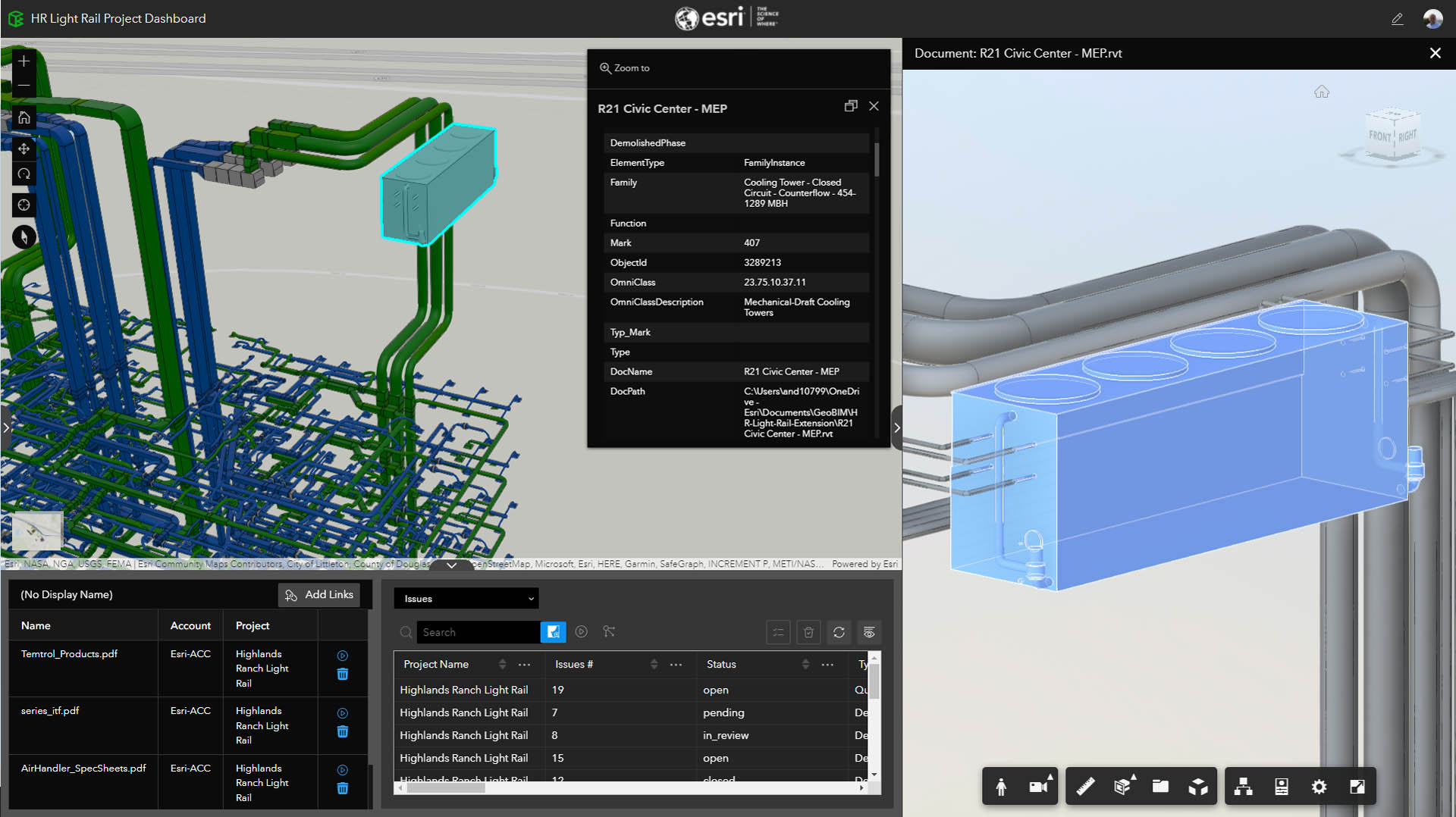Toggle pan mode in scene navigation
This screenshot has width=1456, height=817.
point(24,149)
